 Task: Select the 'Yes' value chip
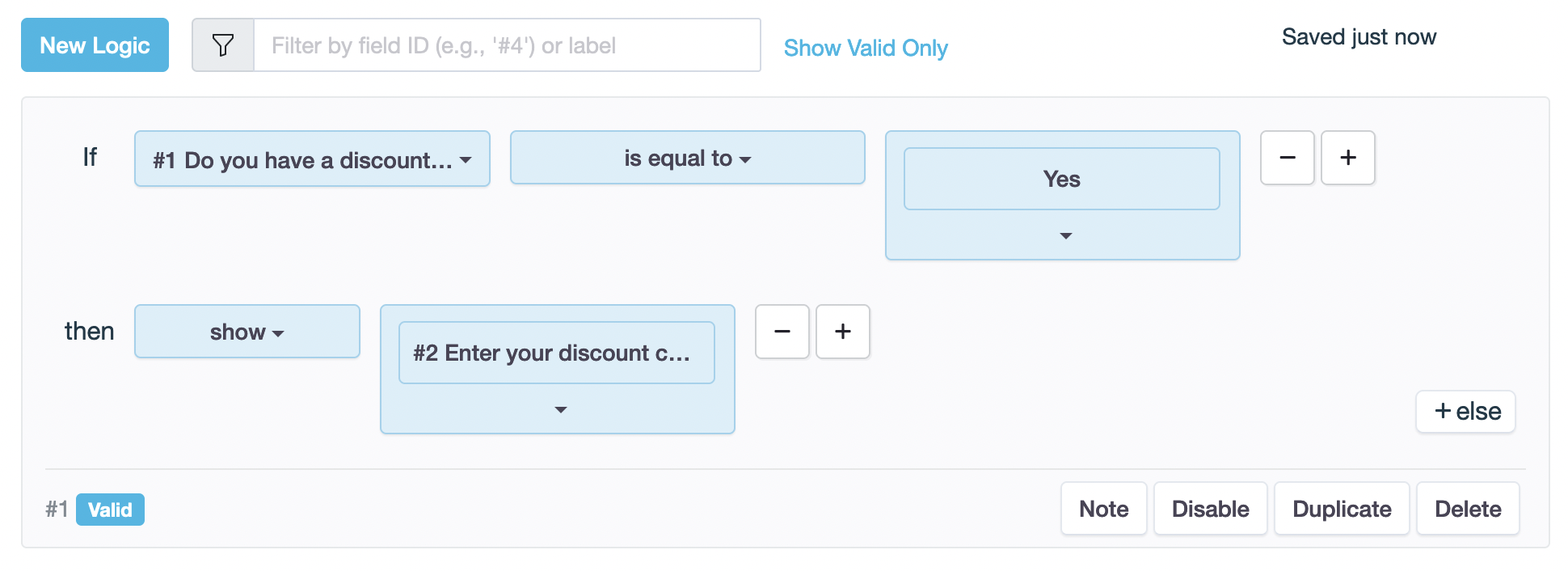pos(1061,179)
